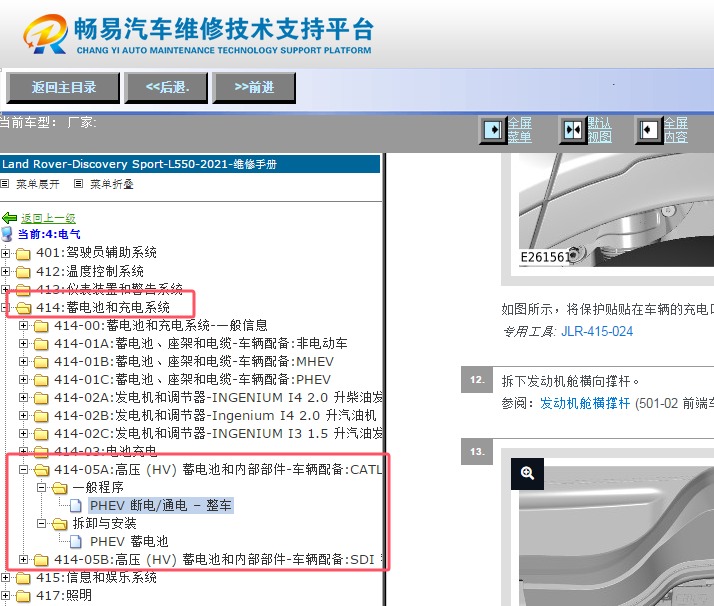This screenshot has width=714, height=606.
Task: Click the 默认视图 layout icon
Action: click(572, 130)
